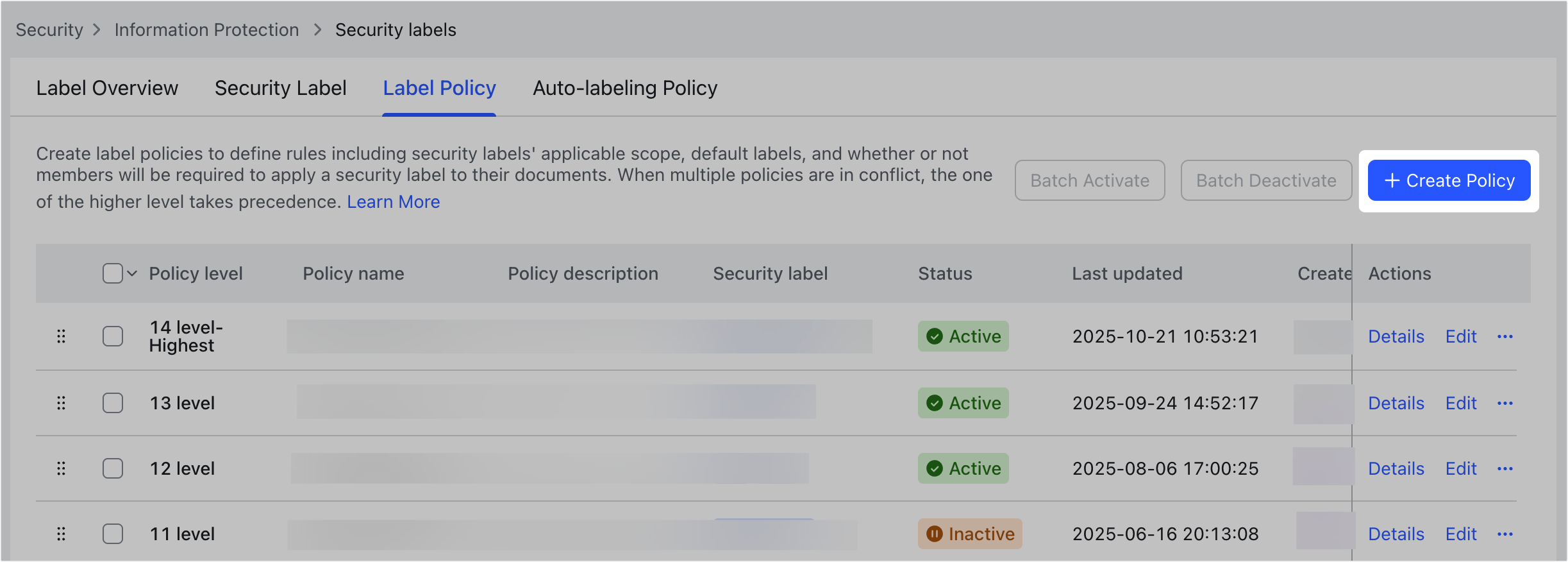Click the drag handle for 12 level row
The height and width of the screenshot is (562, 1568).
pos(61,468)
